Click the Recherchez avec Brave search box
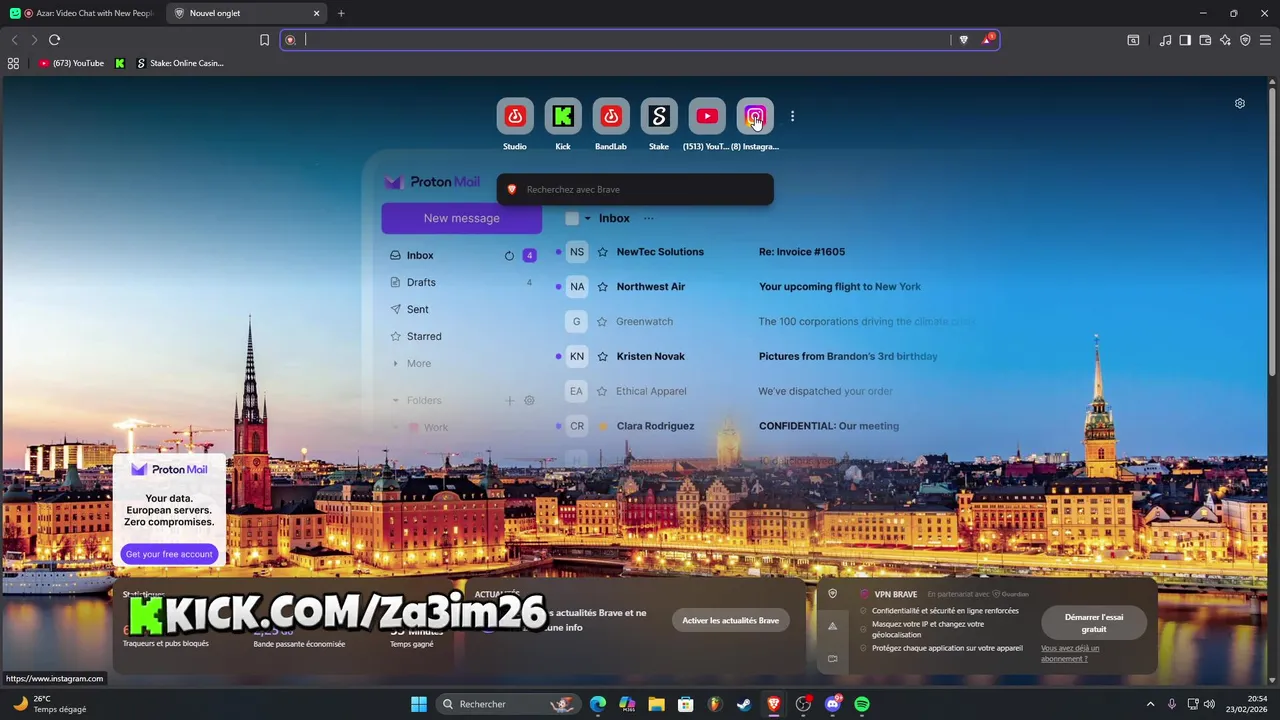The image size is (1280, 720). (x=635, y=189)
